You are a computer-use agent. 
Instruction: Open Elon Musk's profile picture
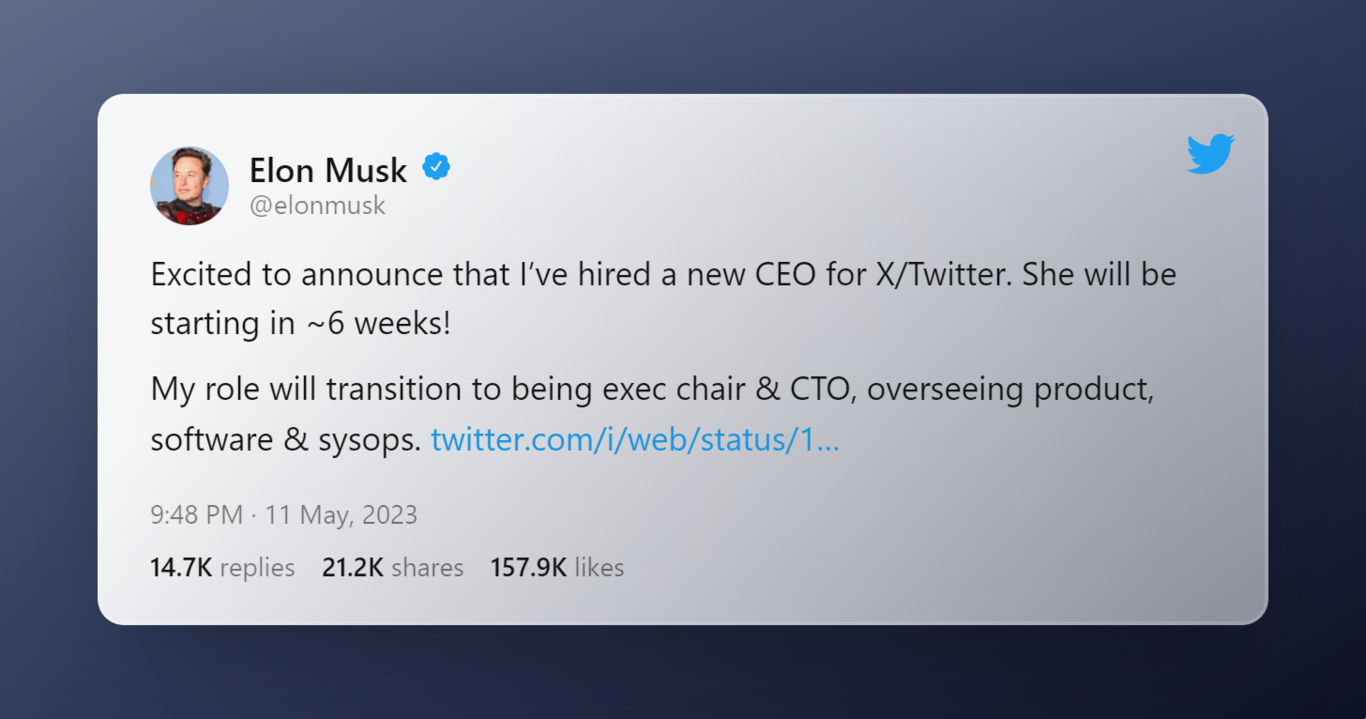pyautogui.click(x=190, y=186)
